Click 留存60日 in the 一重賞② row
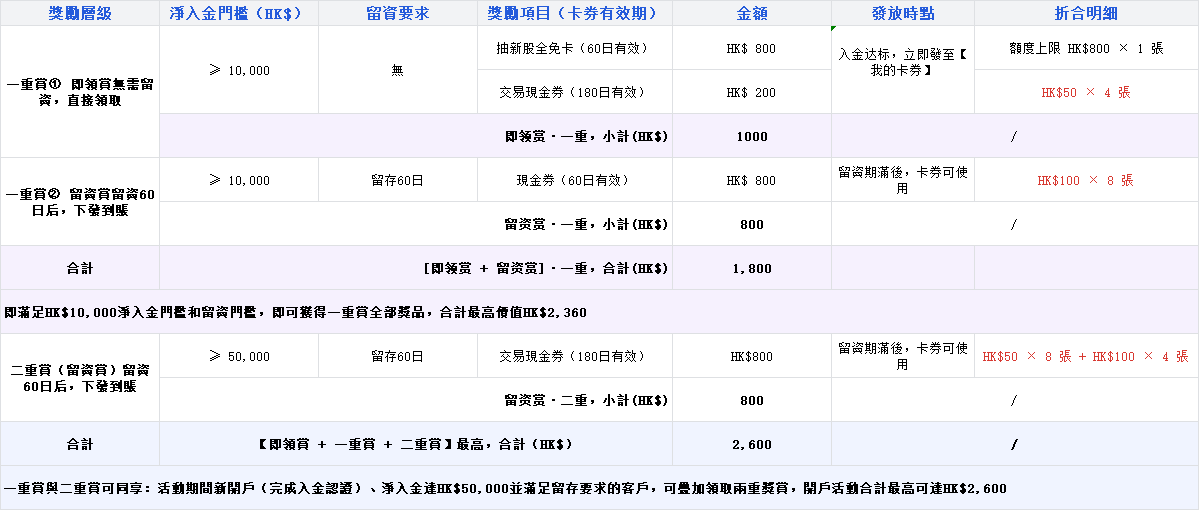 click(x=398, y=180)
